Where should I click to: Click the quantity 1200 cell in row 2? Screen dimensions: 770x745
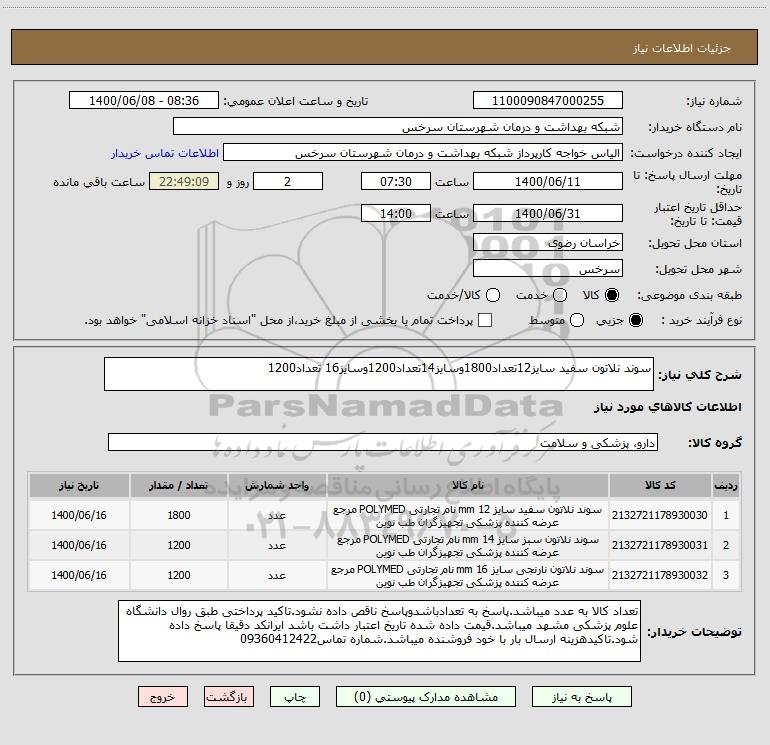click(x=179, y=545)
